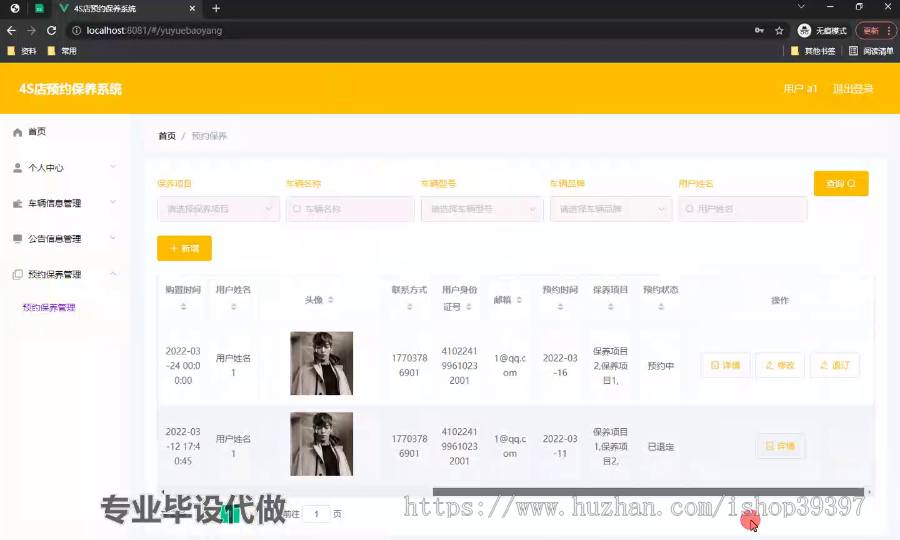This screenshot has width=900, height=540.
Task: Click the 新增 add button
Action: click(x=184, y=248)
